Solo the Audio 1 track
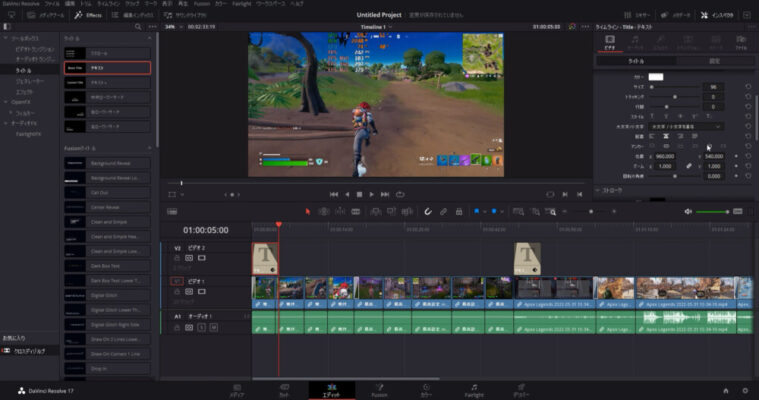 201,328
